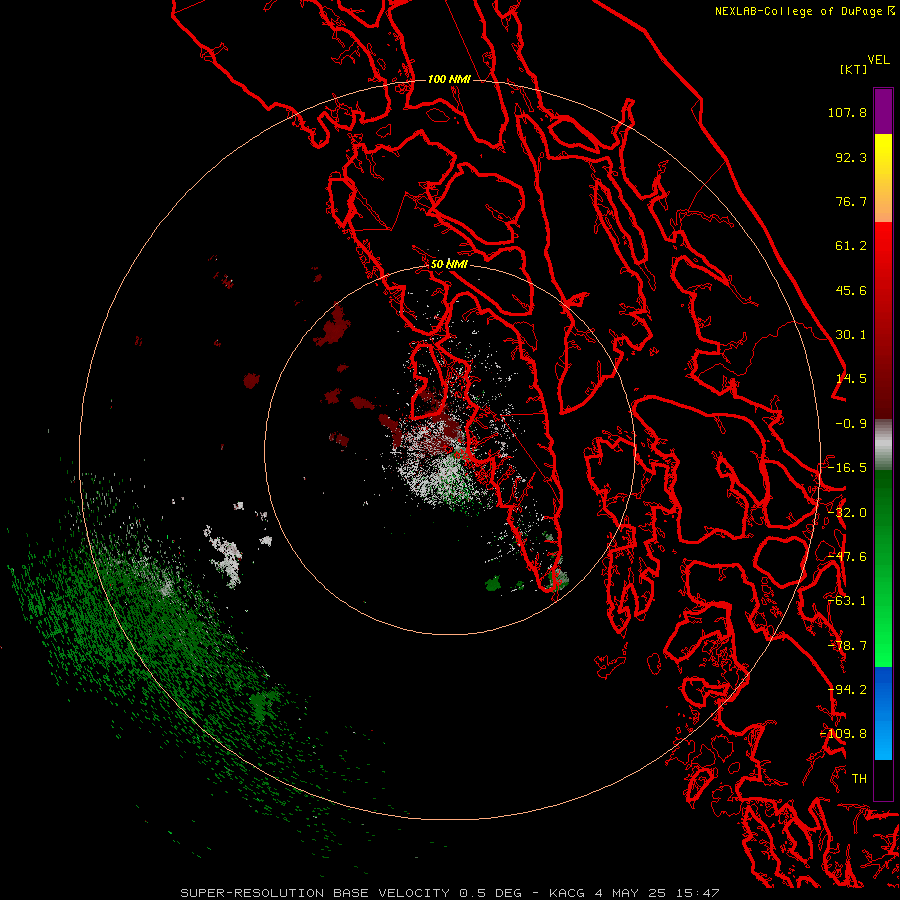Click the -94.2 velocity scale value
This screenshot has width=900, height=900.
coord(847,690)
